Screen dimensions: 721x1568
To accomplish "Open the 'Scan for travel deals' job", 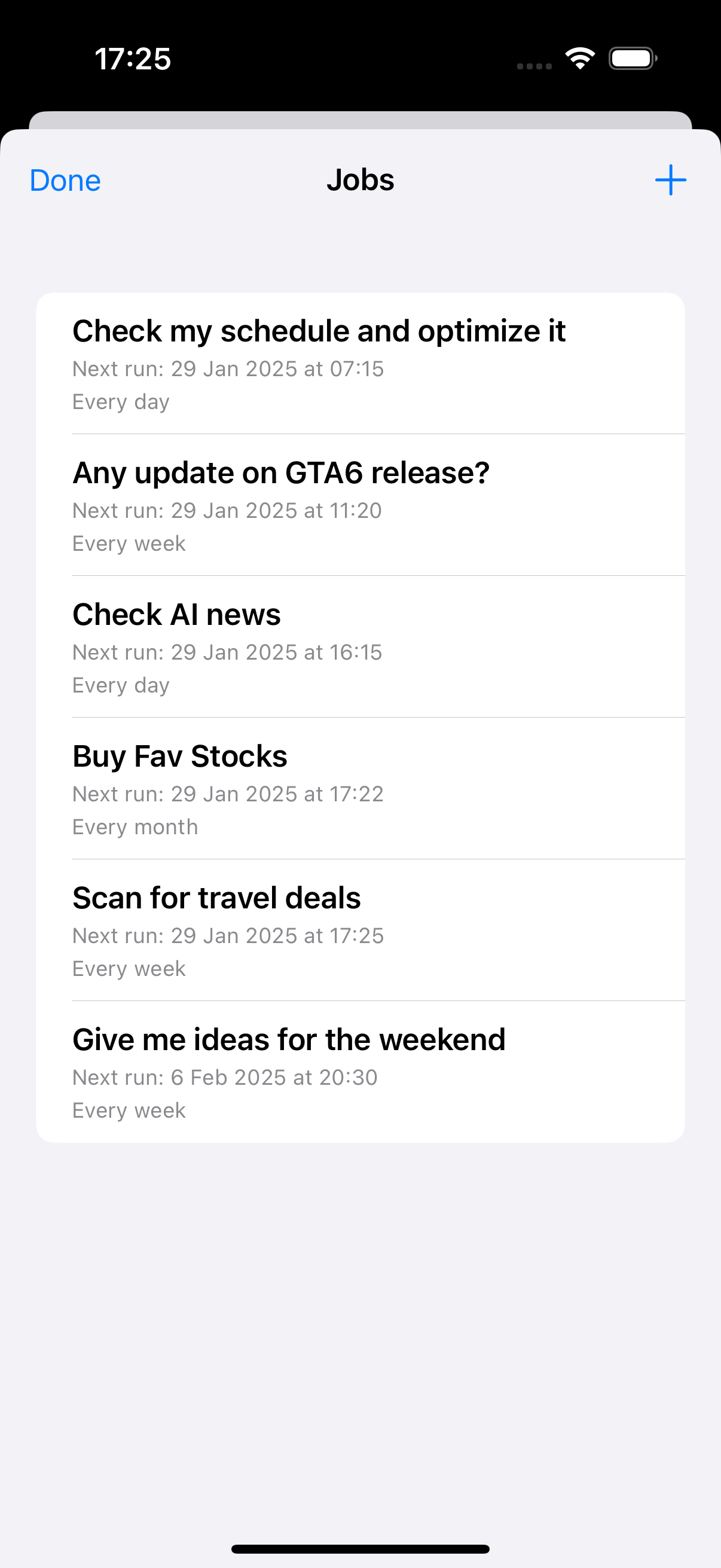I will [216, 898].
